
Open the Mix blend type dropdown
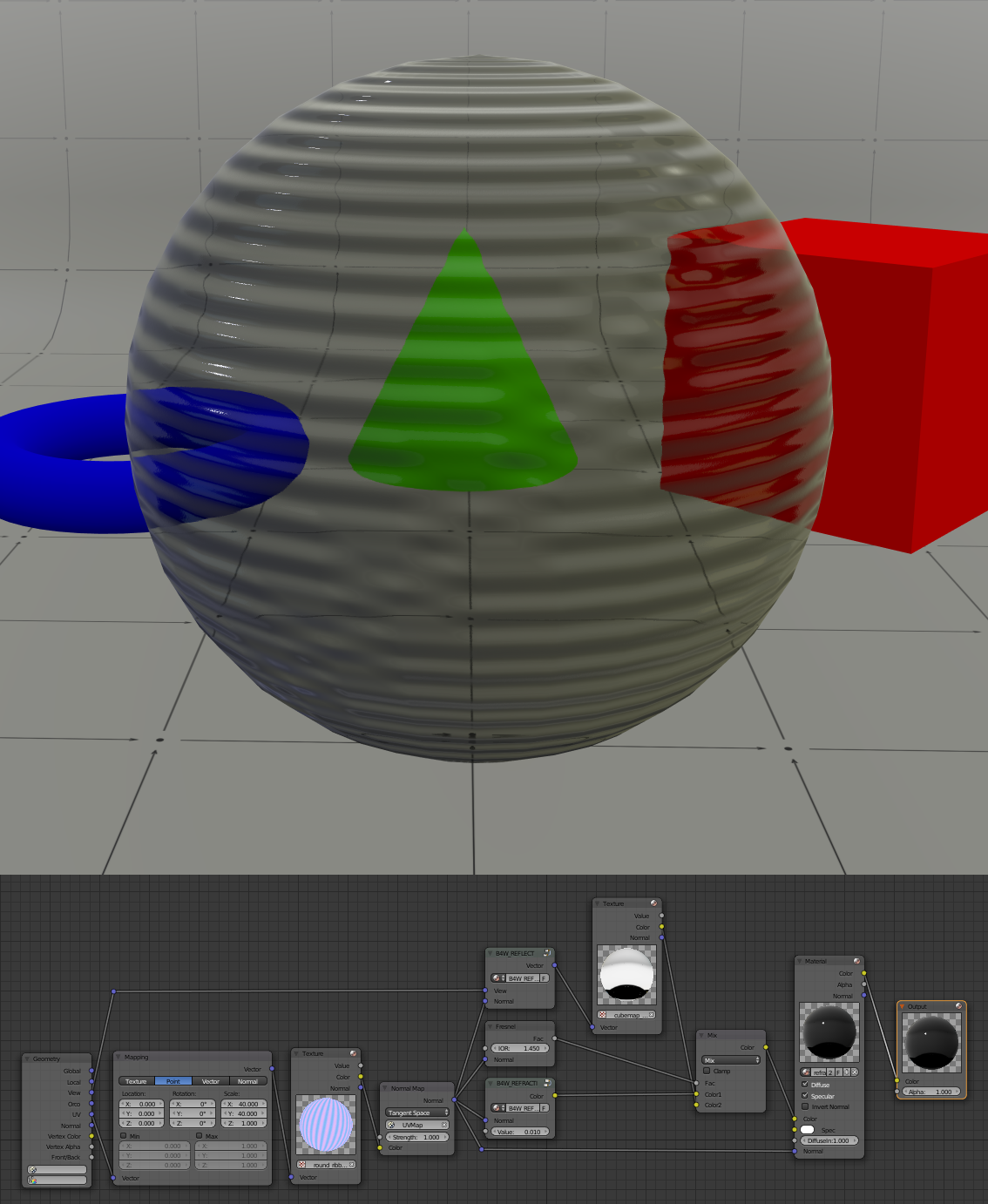tap(731, 1060)
